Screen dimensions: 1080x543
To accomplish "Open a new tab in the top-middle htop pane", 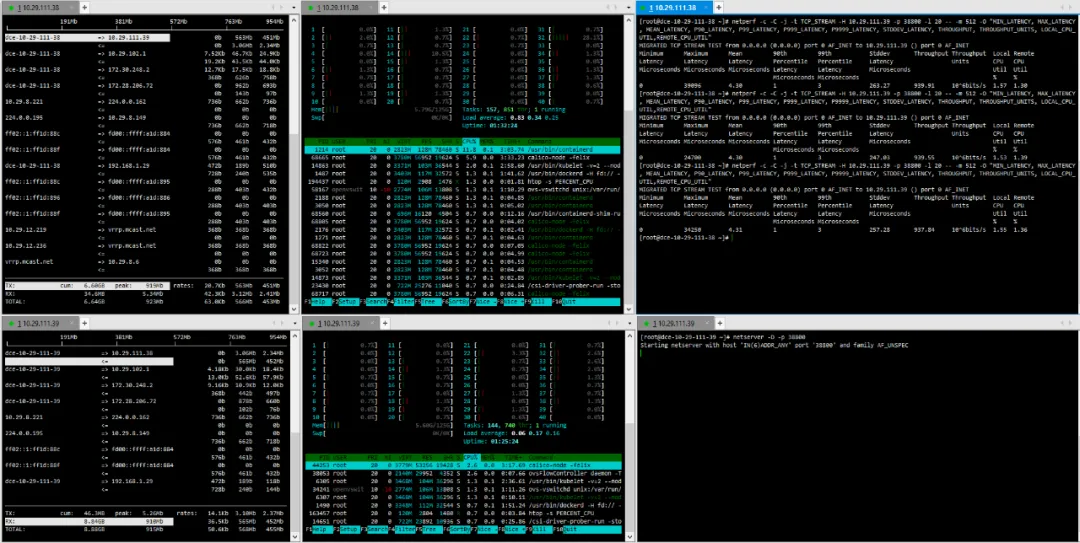I will (384, 7).
